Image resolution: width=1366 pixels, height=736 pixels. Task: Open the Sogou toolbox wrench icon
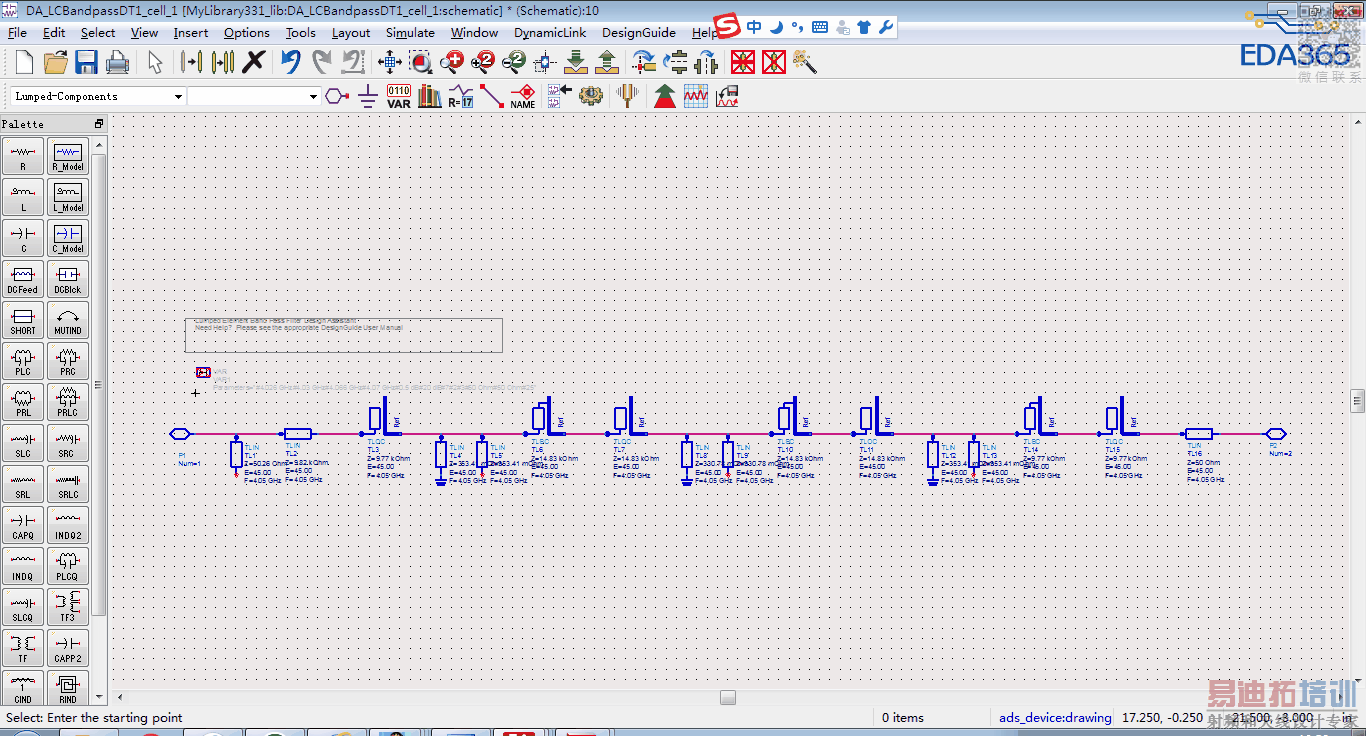(x=885, y=27)
